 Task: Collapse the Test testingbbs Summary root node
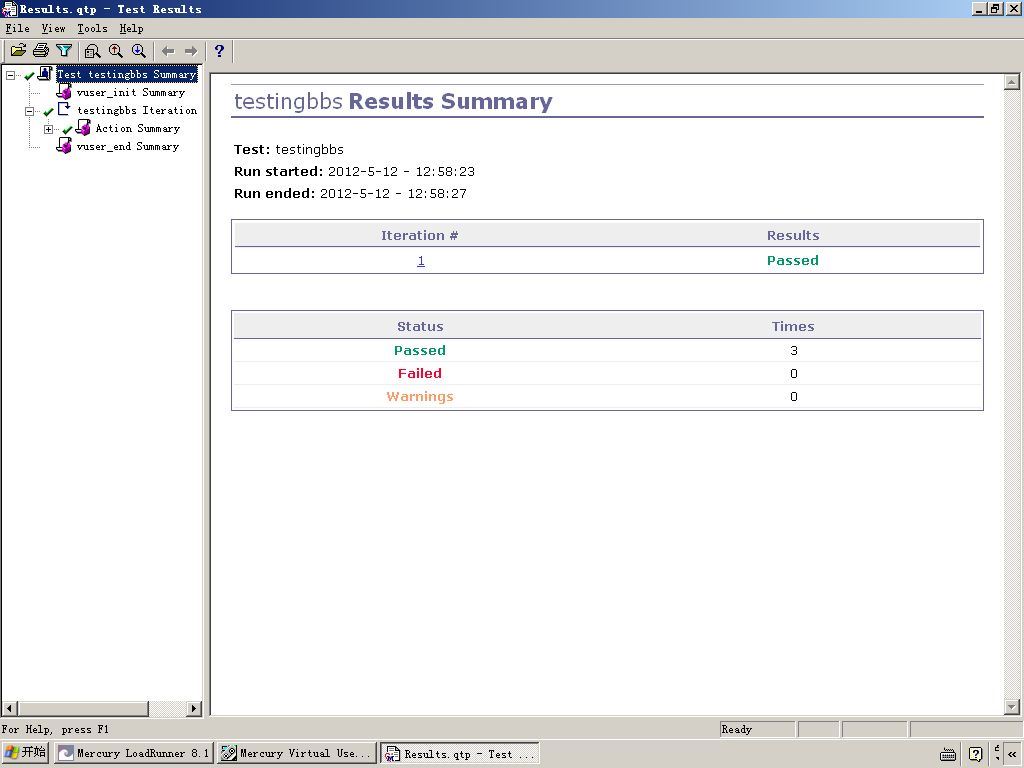[10, 75]
